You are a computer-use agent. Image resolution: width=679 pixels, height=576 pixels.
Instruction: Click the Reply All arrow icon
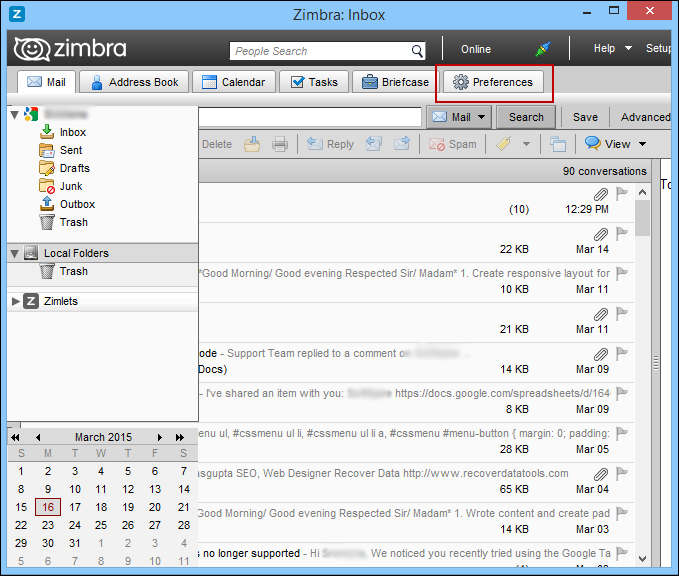click(x=374, y=144)
